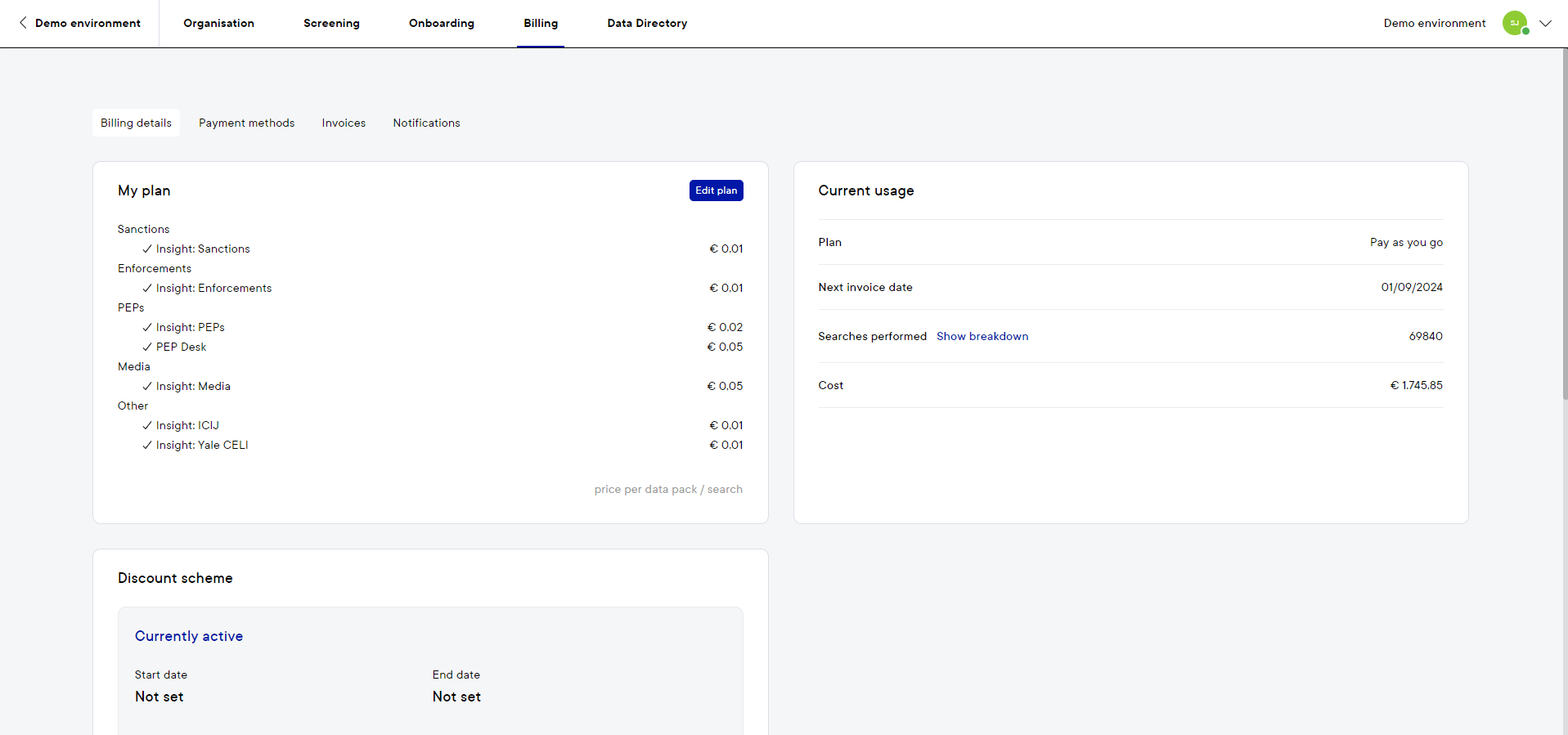Open the Screening menu

click(331, 23)
